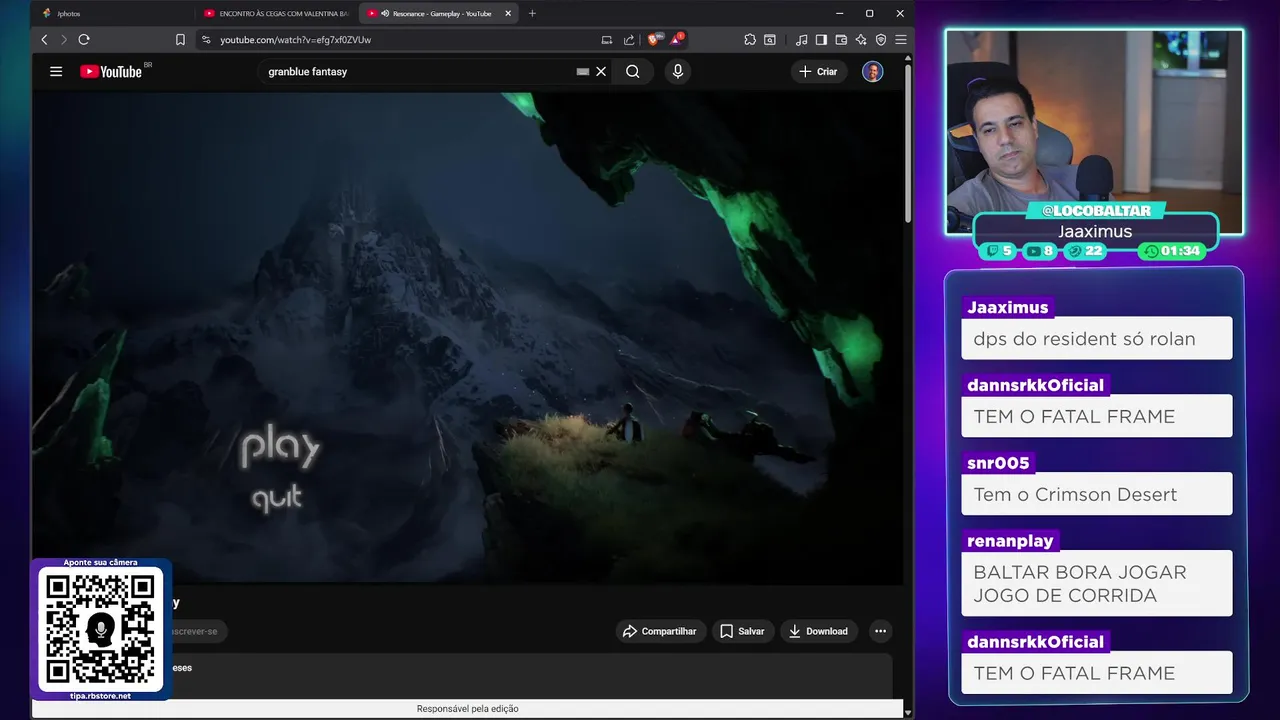Screen dimensions: 1280x720
Task: Click snr005's 'Tem o Crimson Desert' message
Action: tap(1097, 494)
